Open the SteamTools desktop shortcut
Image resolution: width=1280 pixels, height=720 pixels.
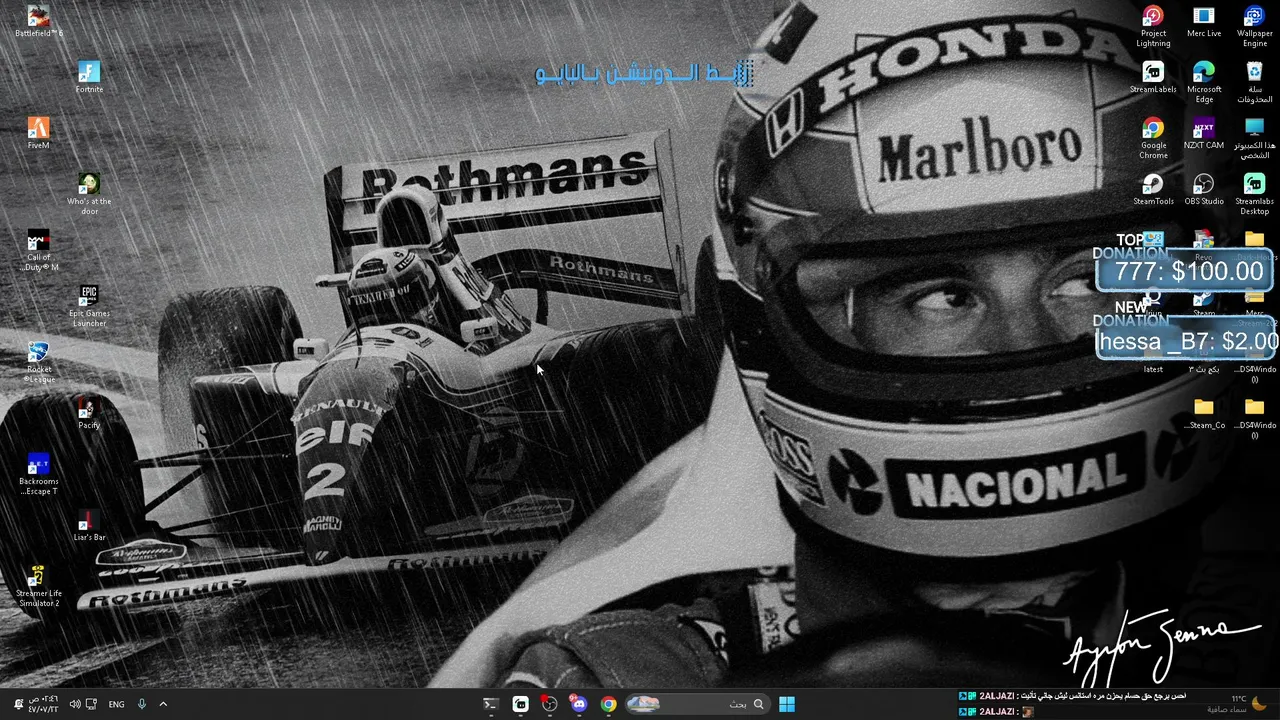[x=1153, y=189]
